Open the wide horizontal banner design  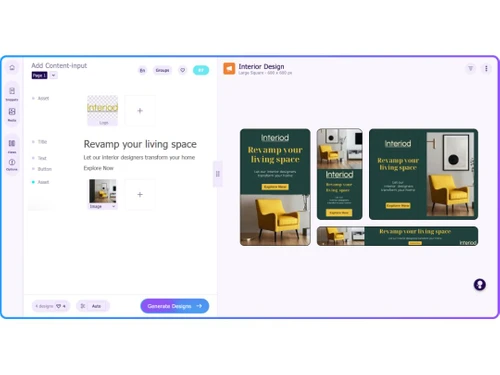pyautogui.click(x=397, y=236)
